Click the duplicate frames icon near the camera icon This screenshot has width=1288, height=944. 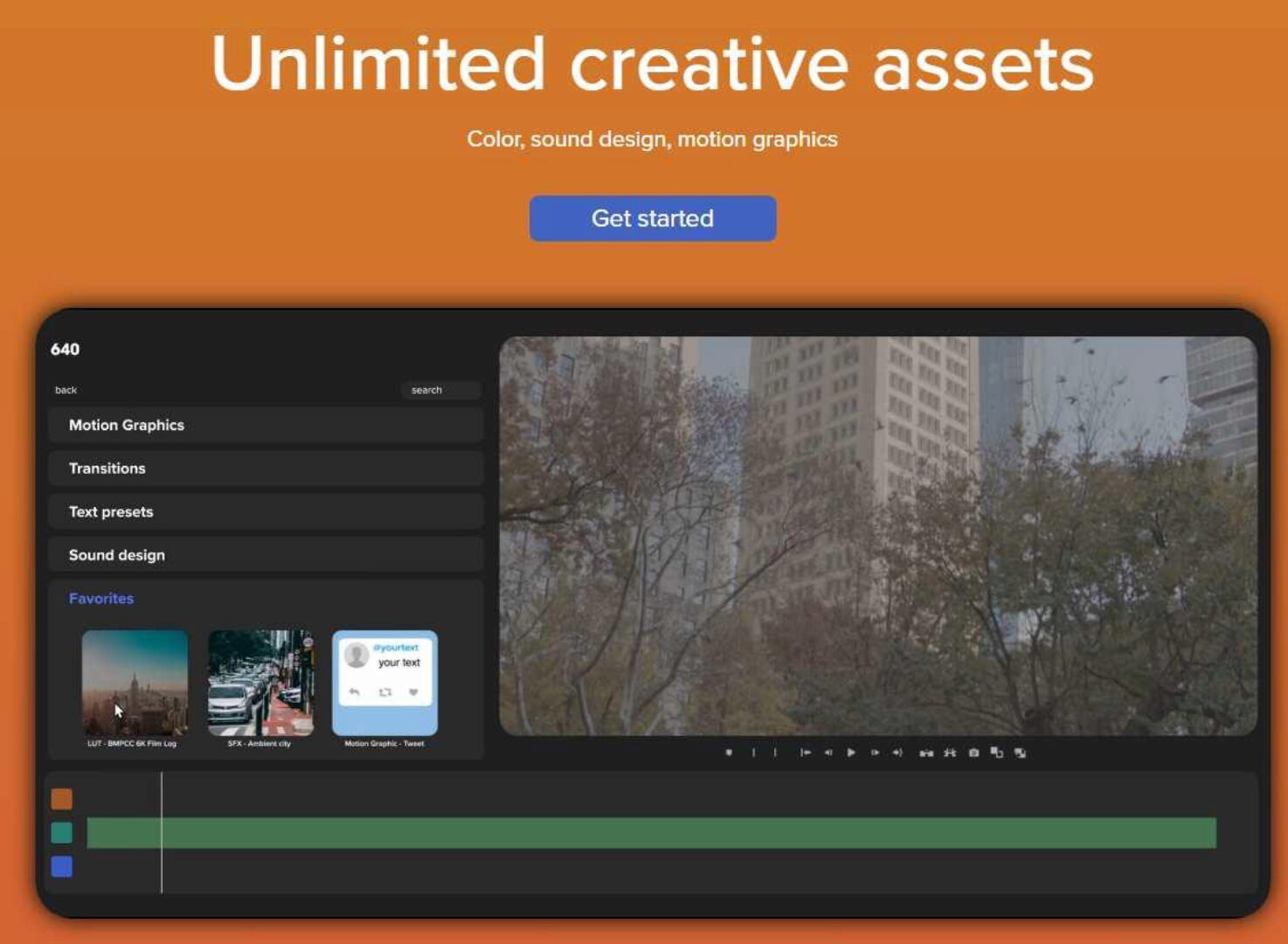tap(996, 752)
